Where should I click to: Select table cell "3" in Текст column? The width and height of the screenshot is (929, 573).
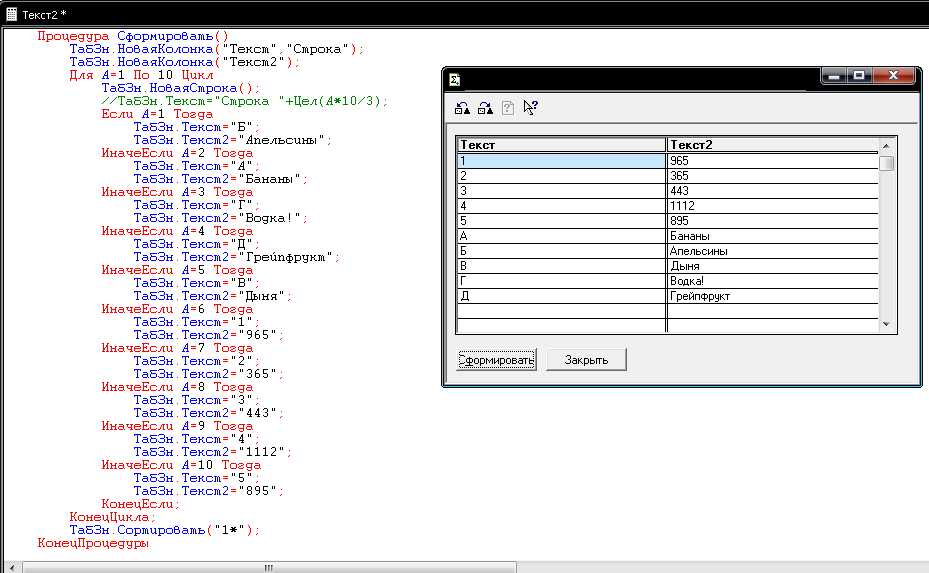pos(562,191)
